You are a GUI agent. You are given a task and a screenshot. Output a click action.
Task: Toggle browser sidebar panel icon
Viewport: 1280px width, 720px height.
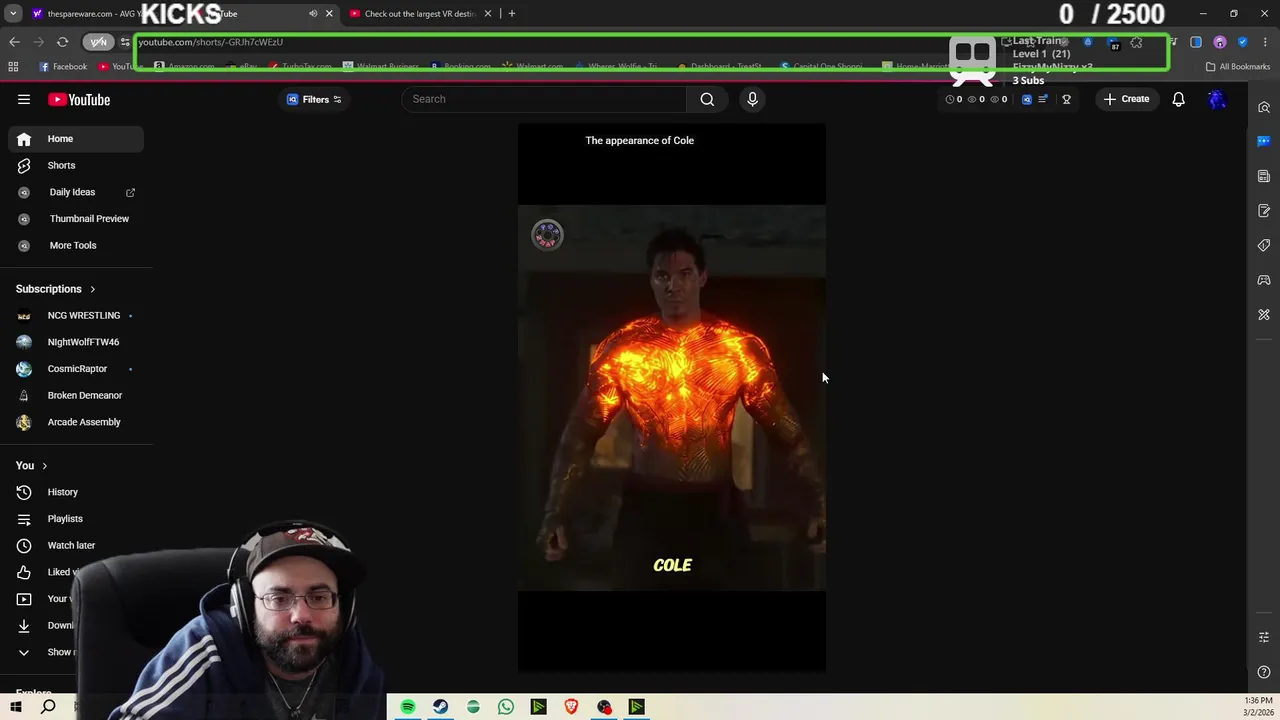[1196, 42]
